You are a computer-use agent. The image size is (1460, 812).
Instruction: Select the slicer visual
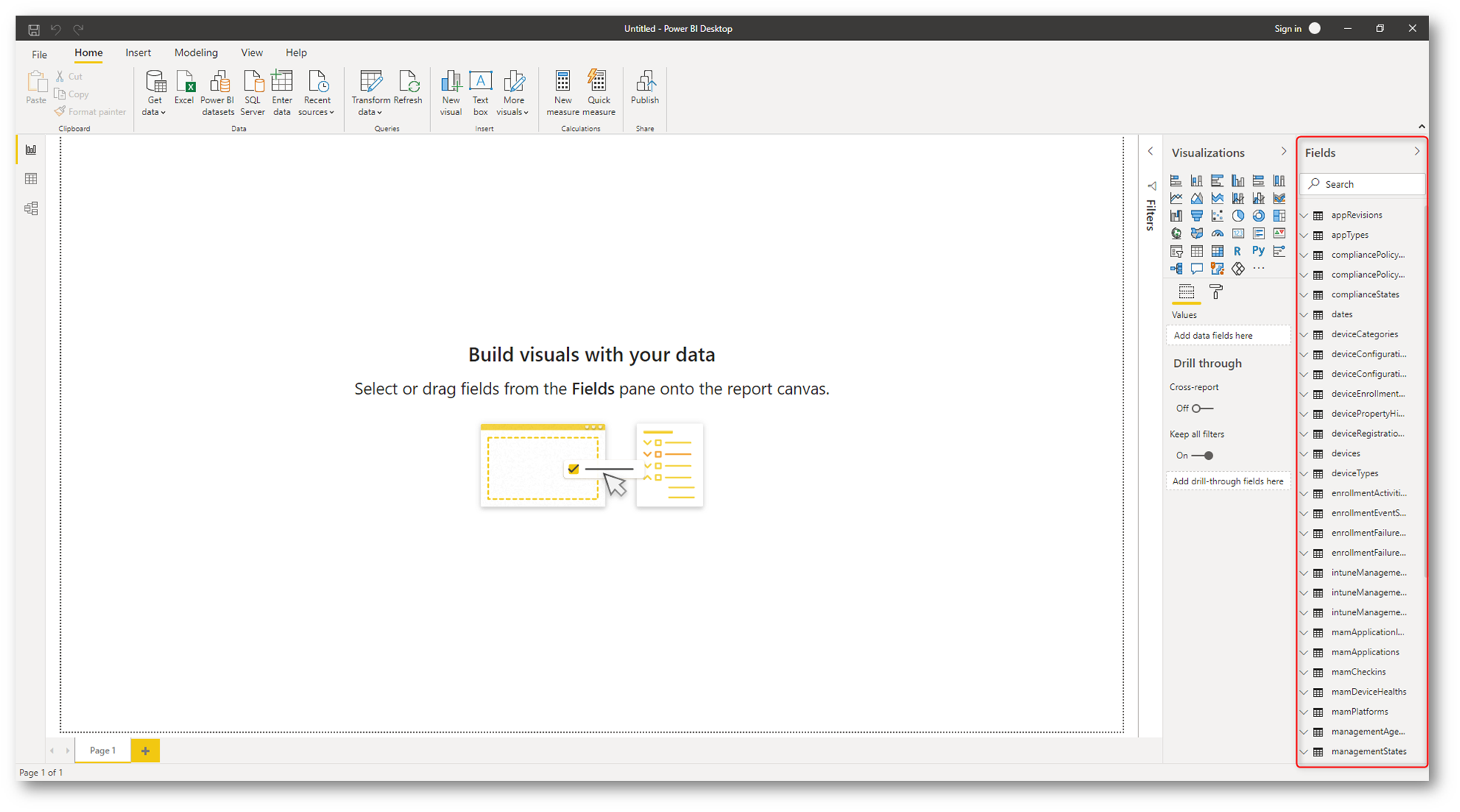(1176, 251)
